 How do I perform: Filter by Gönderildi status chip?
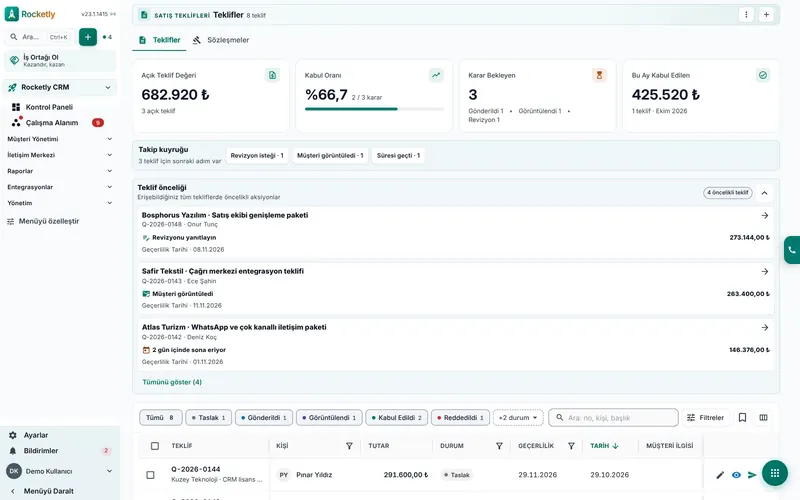(264, 417)
